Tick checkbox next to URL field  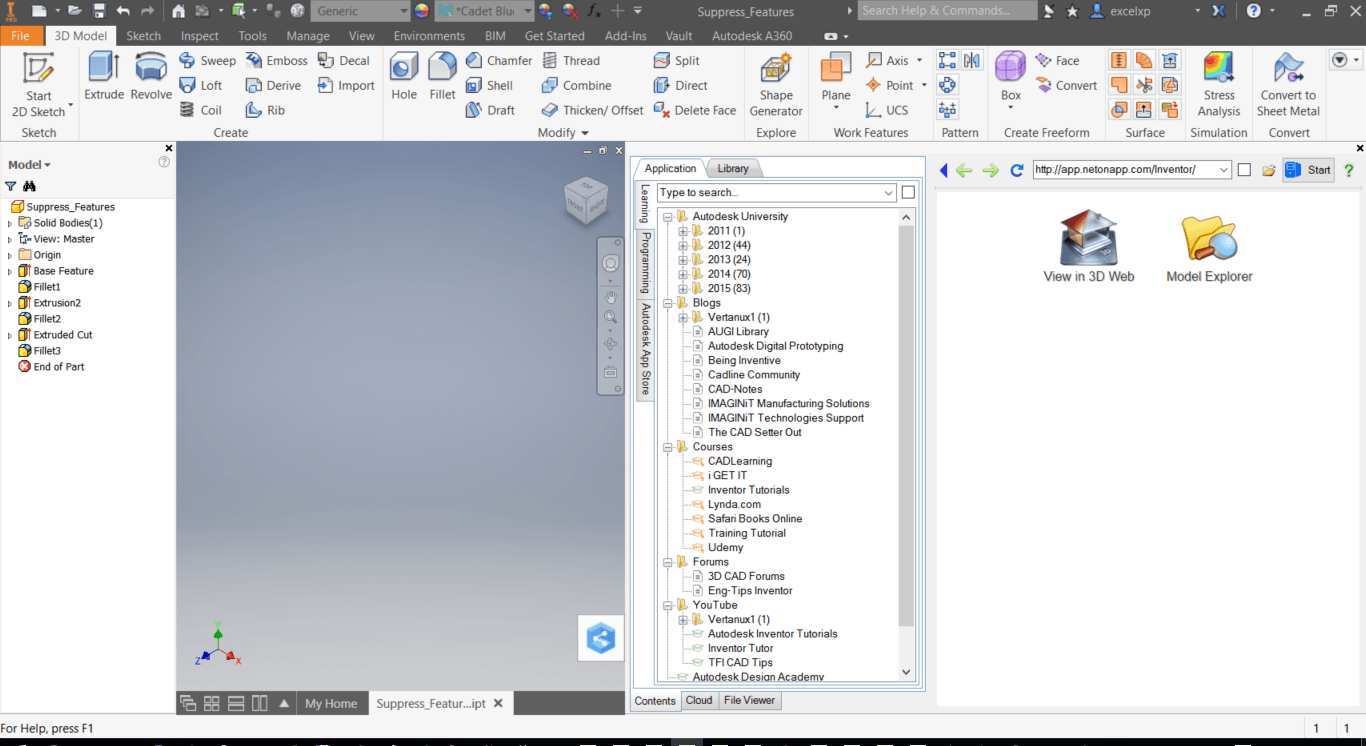coord(1244,170)
